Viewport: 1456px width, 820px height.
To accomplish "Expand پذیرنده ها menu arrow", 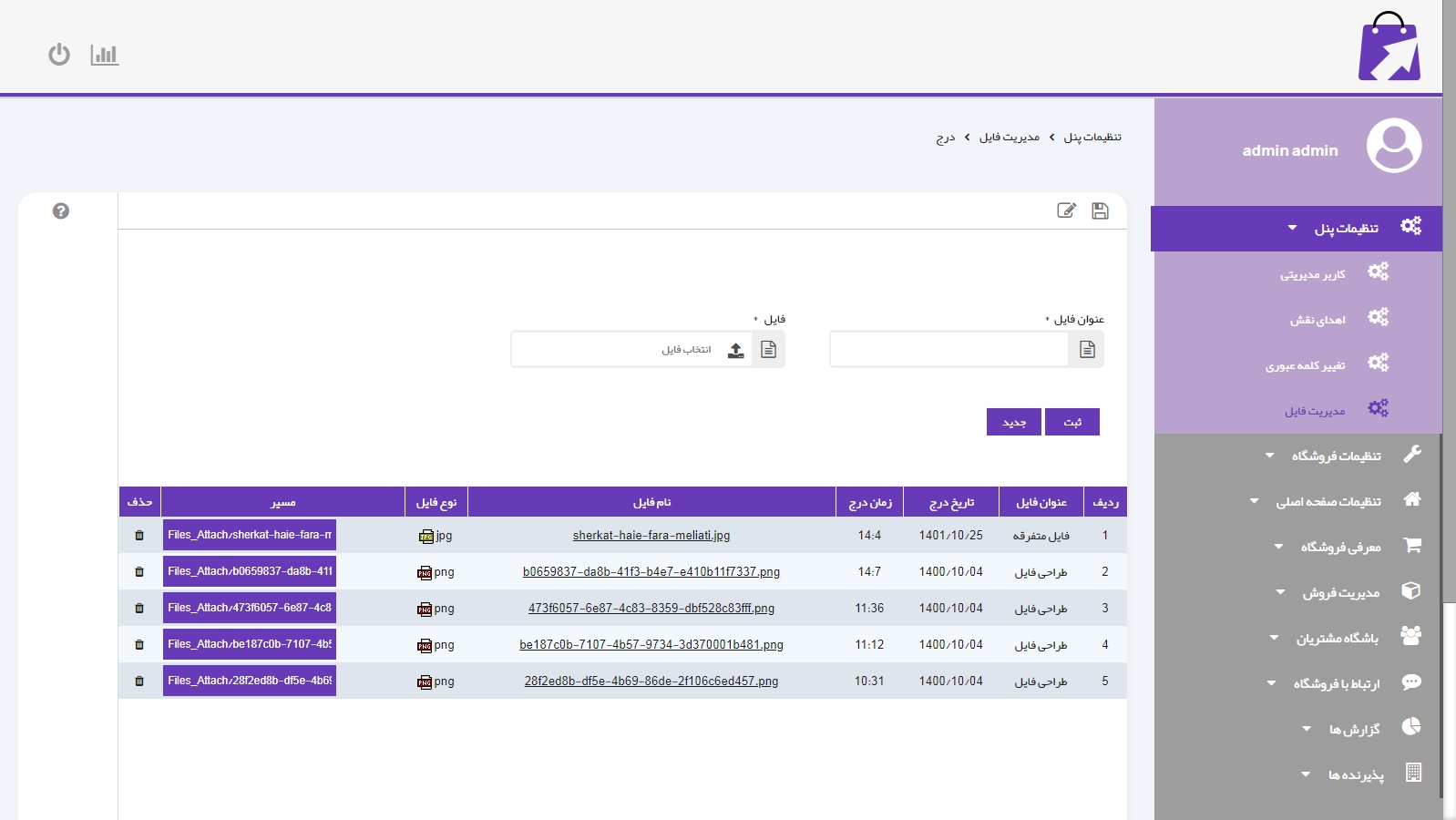I will tap(1306, 774).
